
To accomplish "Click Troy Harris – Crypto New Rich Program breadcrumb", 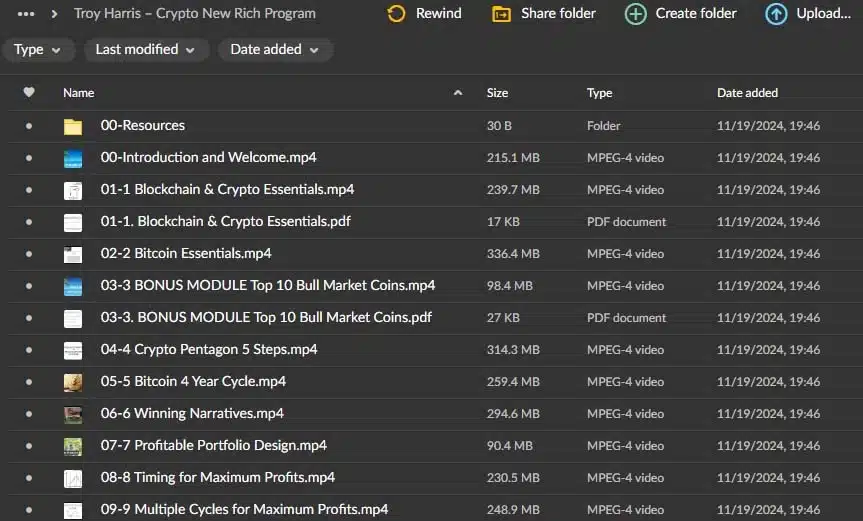I will pos(195,13).
